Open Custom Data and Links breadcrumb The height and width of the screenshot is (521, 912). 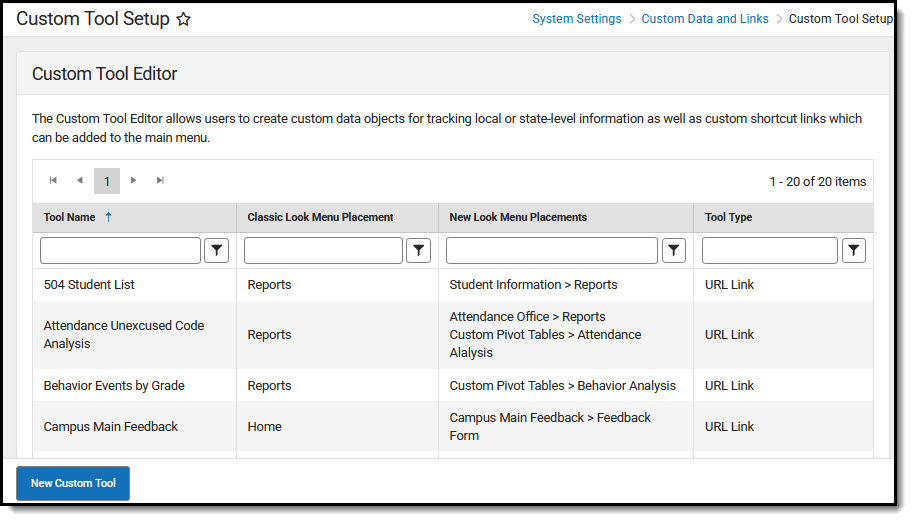pos(705,19)
